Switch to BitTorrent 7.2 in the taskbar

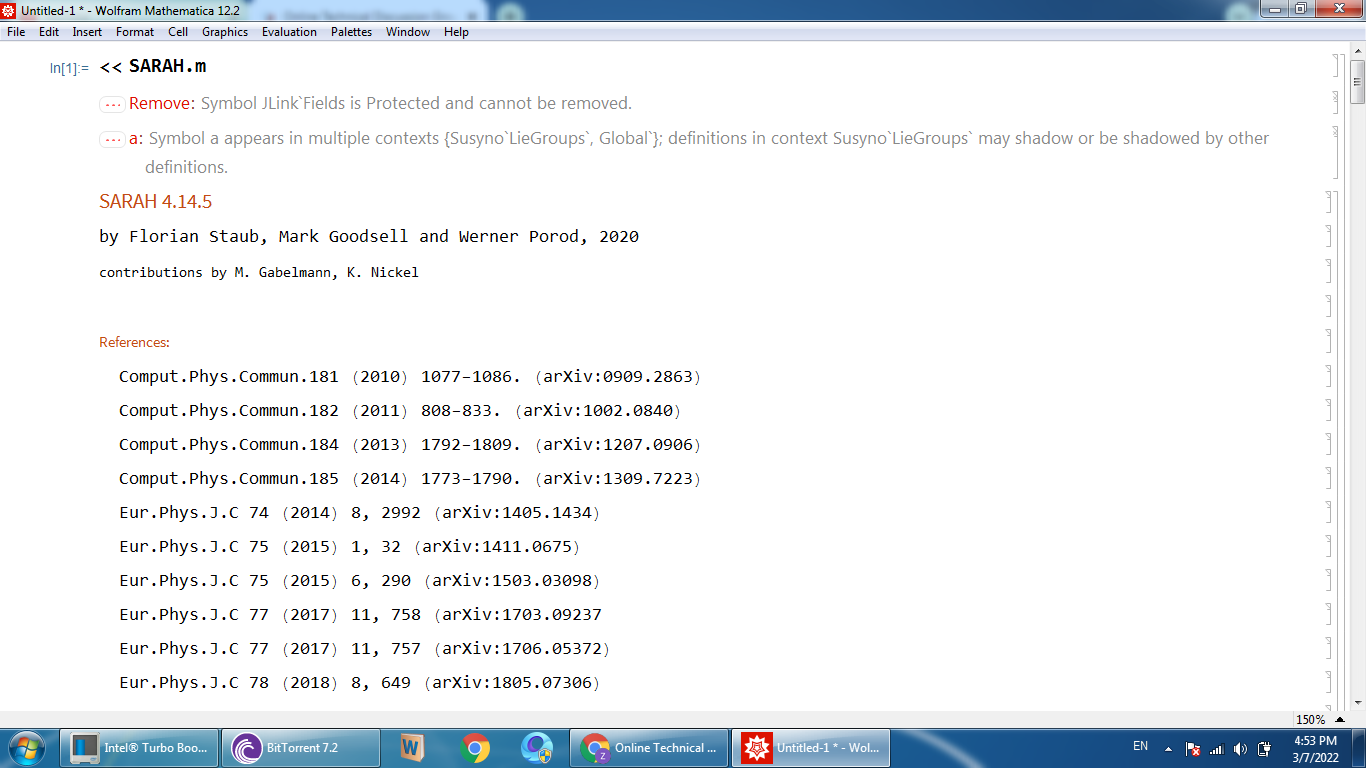point(301,748)
